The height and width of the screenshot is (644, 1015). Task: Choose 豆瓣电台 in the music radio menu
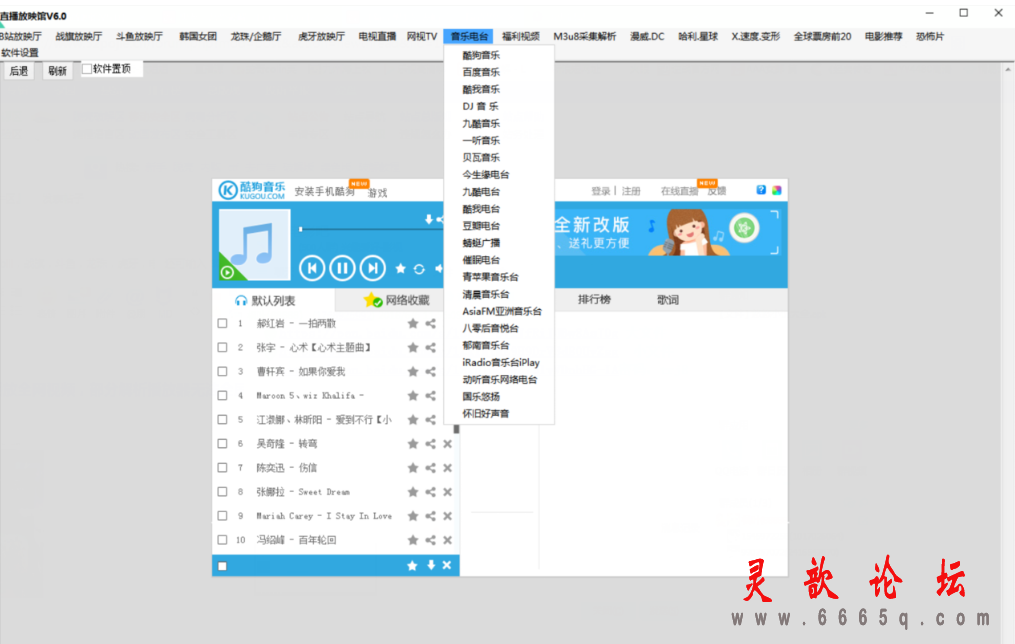(481, 226)
